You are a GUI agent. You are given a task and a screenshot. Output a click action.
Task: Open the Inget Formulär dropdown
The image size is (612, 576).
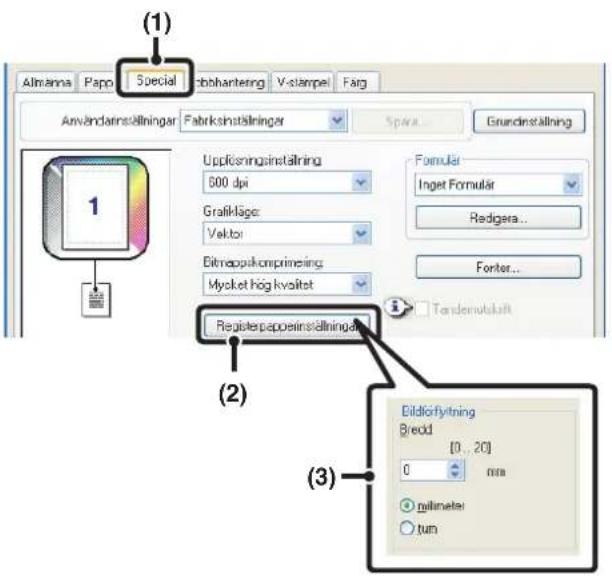[x=498, y=184]
